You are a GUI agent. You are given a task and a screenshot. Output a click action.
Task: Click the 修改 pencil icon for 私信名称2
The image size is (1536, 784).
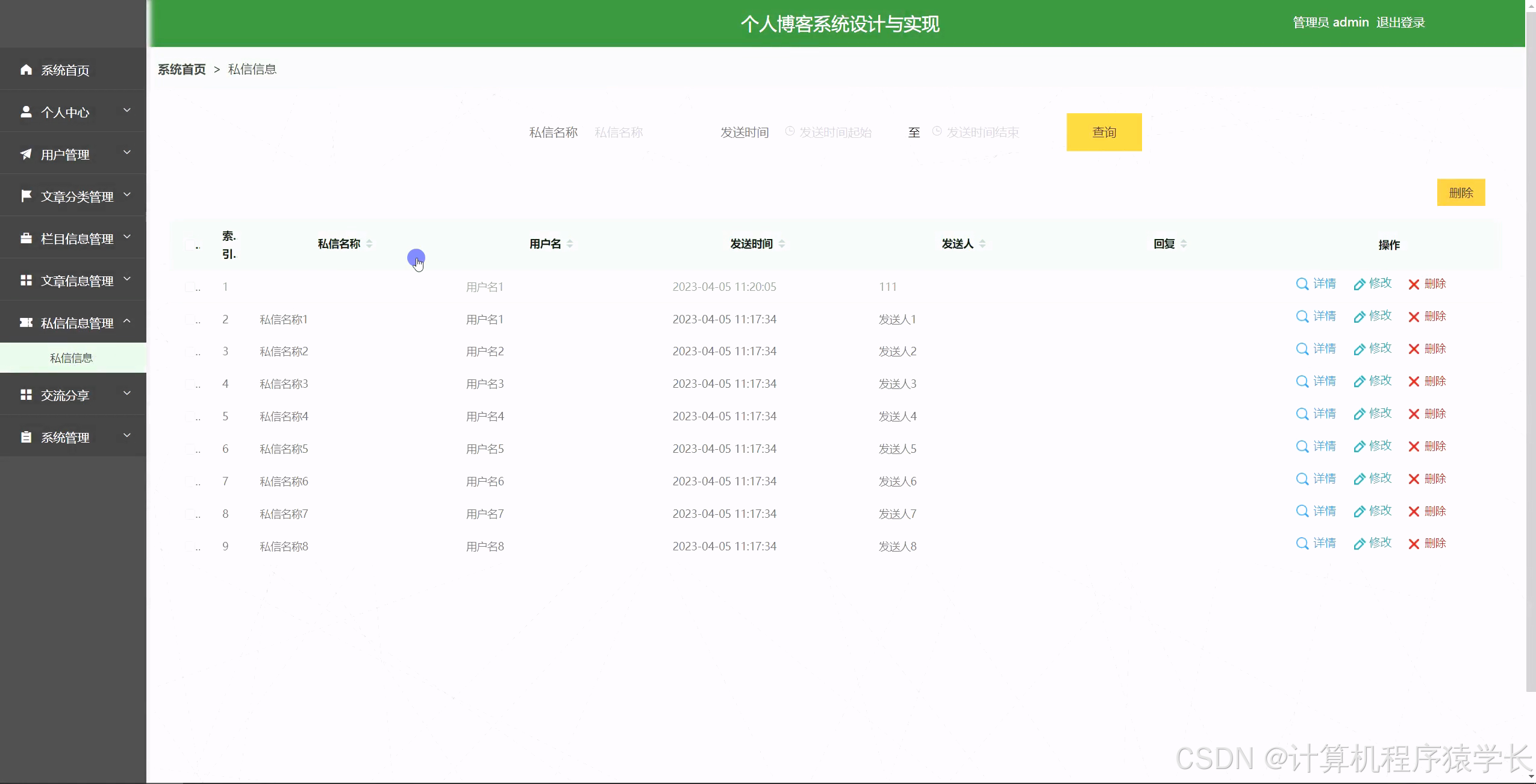(1360, 348)
